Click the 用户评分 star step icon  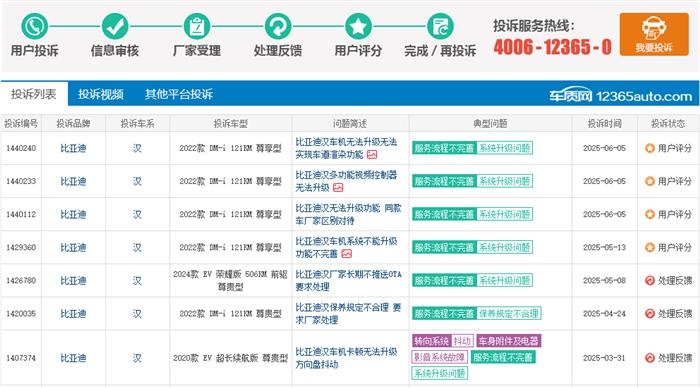click(358, 26)
